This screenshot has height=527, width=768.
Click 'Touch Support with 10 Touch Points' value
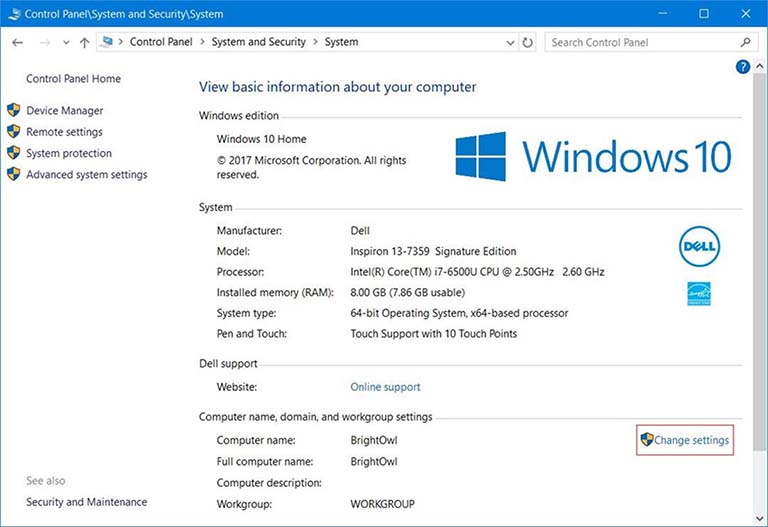coord(433,334)
